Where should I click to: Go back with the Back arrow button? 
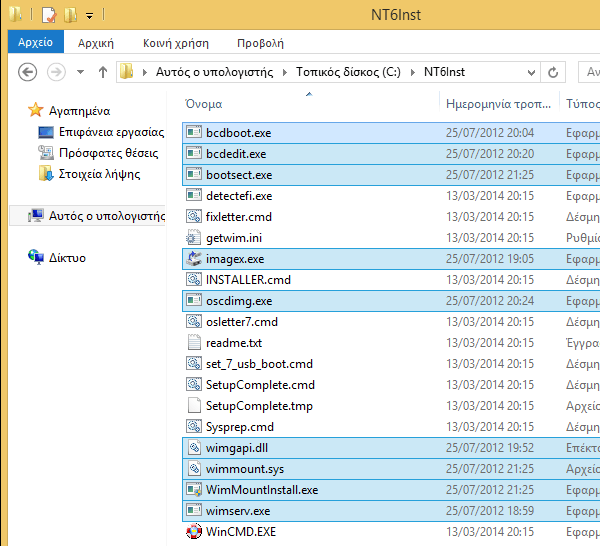pyautogui.click(x=28, y=72)
